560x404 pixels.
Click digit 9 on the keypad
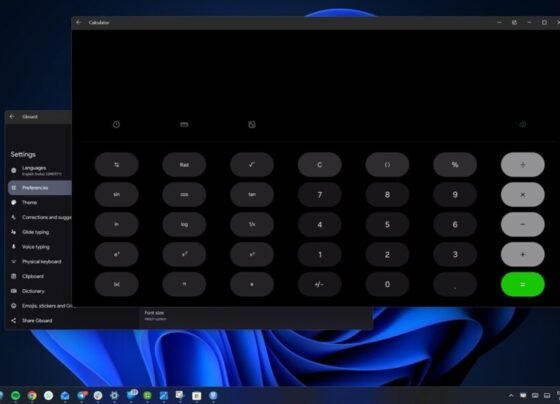click(x=455, y=195)
